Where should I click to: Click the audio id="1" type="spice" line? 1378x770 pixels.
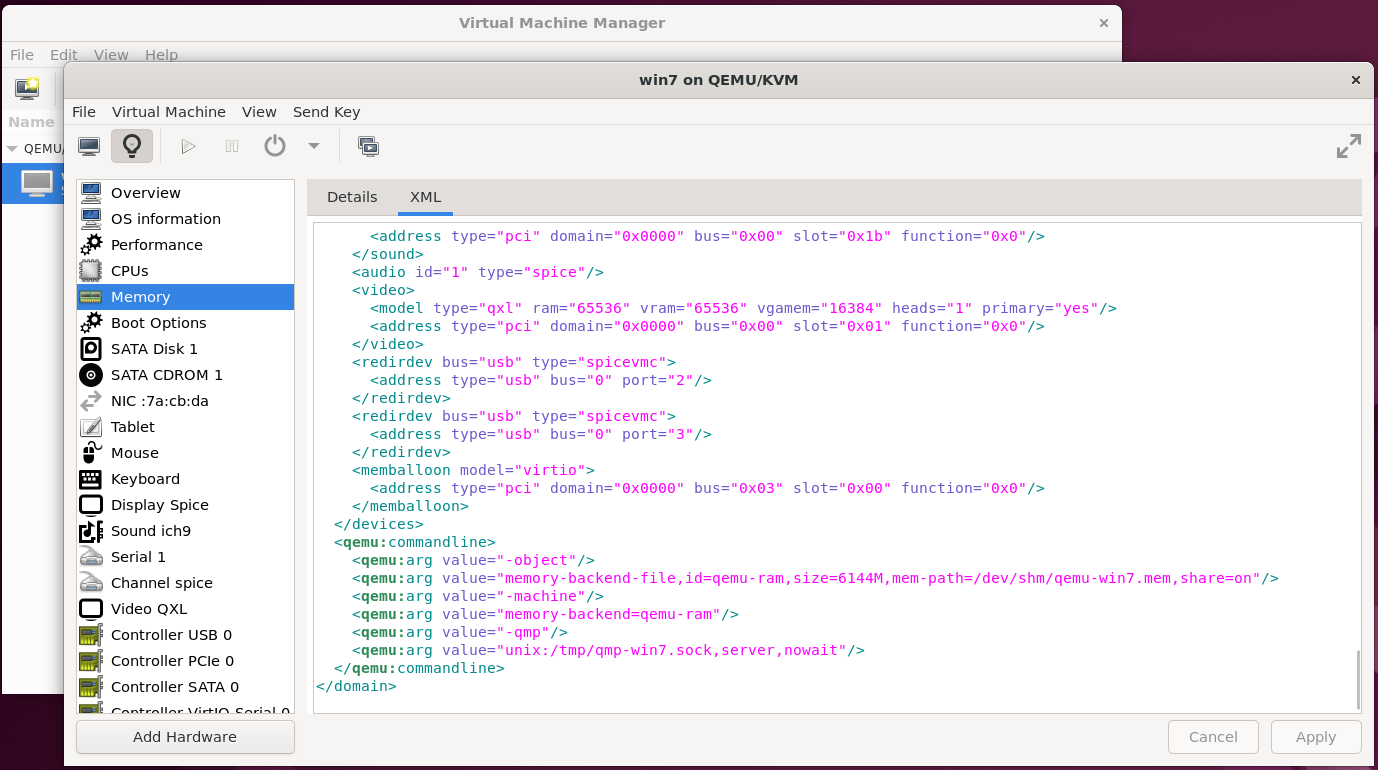(477, 272)
